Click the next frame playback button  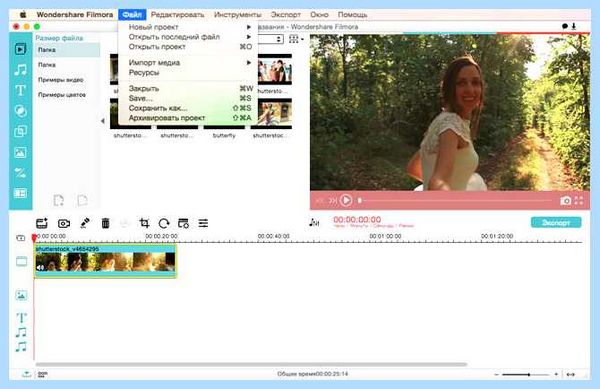point(333,200)
